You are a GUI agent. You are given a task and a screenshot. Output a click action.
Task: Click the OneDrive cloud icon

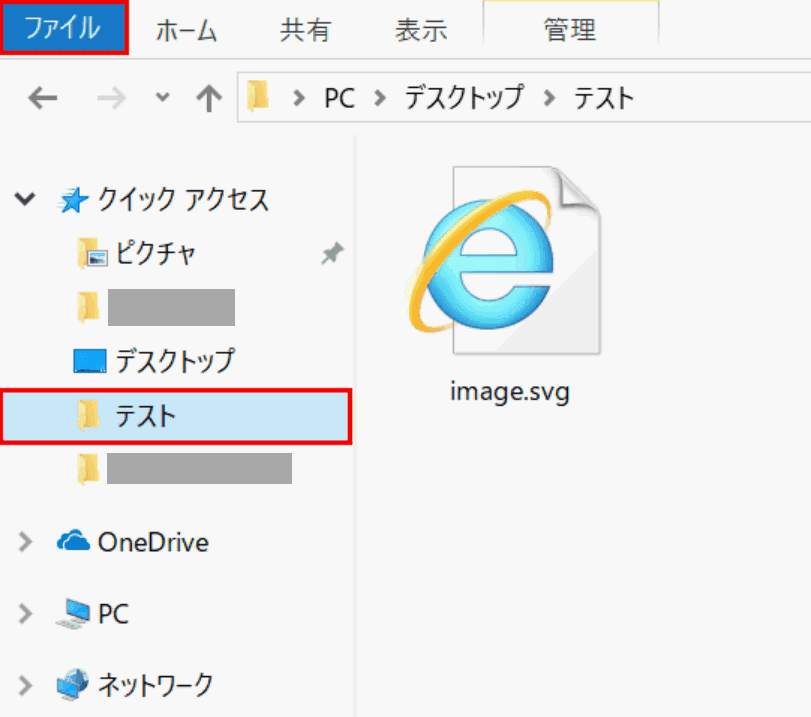[73, 541]
